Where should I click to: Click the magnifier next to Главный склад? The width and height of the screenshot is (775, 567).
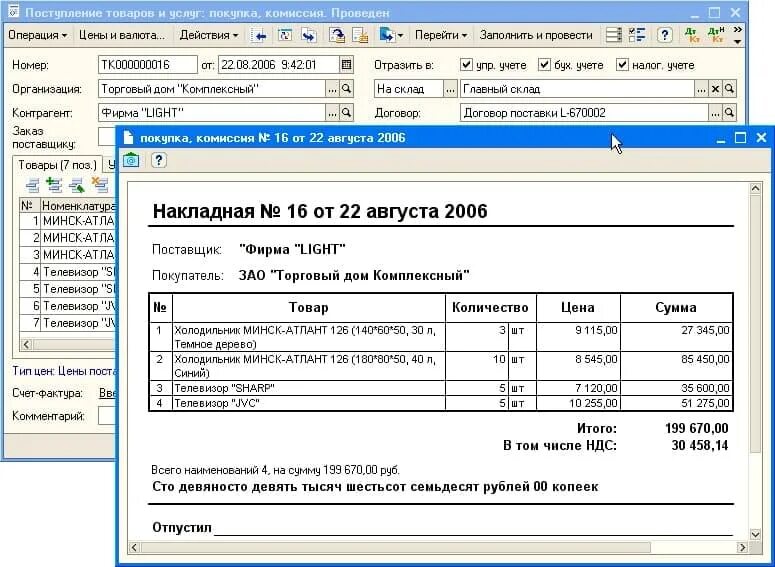coord(729,89)
